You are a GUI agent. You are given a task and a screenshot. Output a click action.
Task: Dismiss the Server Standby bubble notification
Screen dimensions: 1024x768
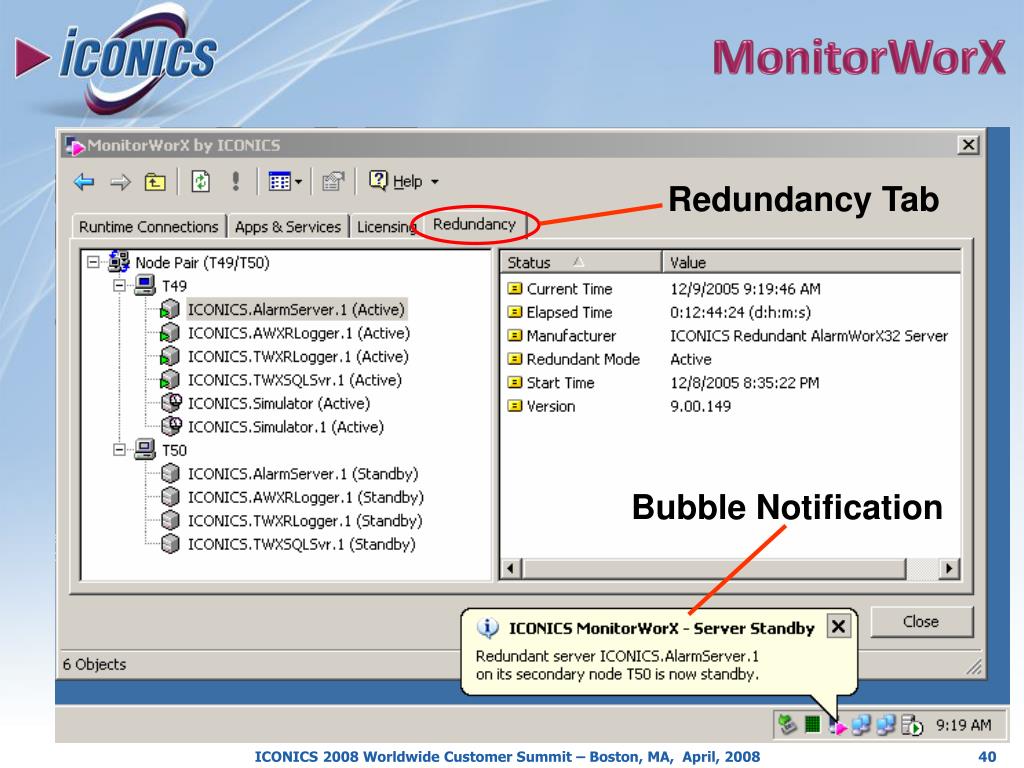[x=839, y=627]
